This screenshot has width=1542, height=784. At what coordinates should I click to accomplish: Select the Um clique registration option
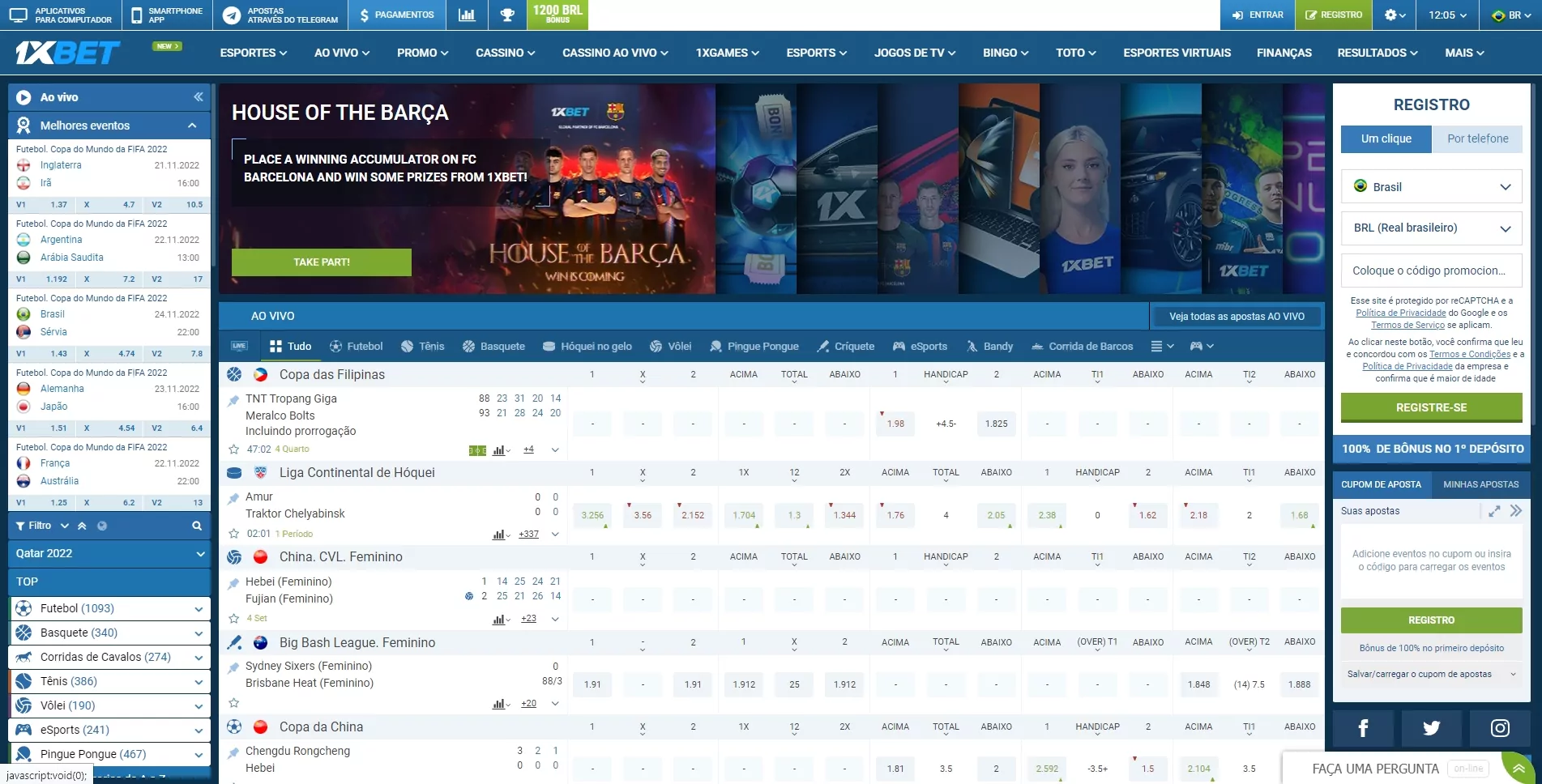1386,138
